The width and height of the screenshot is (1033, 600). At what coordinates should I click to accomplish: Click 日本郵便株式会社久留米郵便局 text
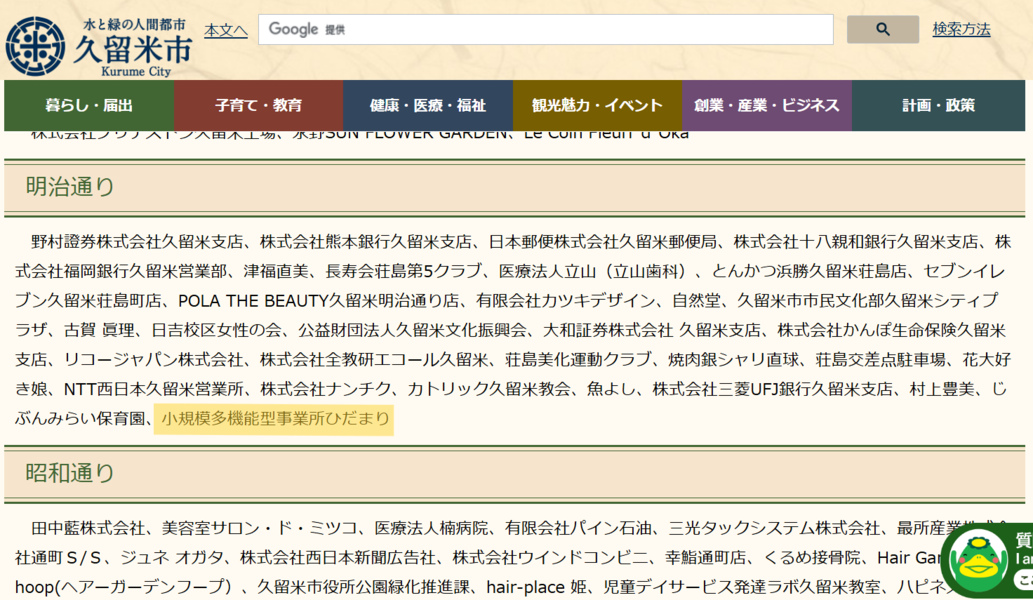[603, 242]
